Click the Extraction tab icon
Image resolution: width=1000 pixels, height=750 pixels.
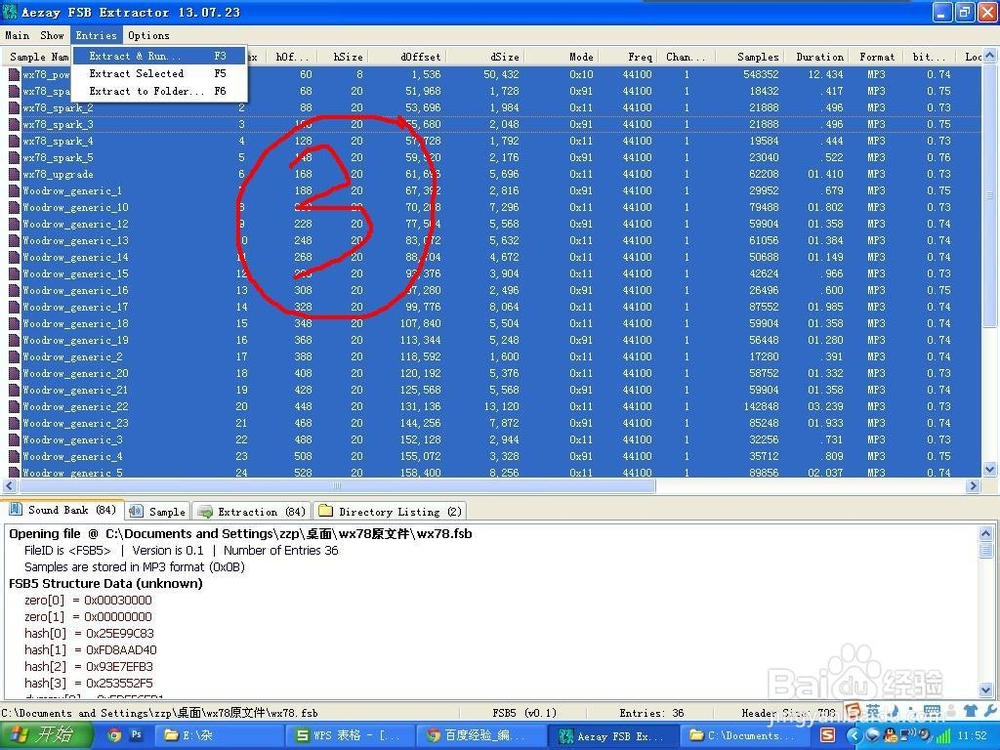point(205,511)
